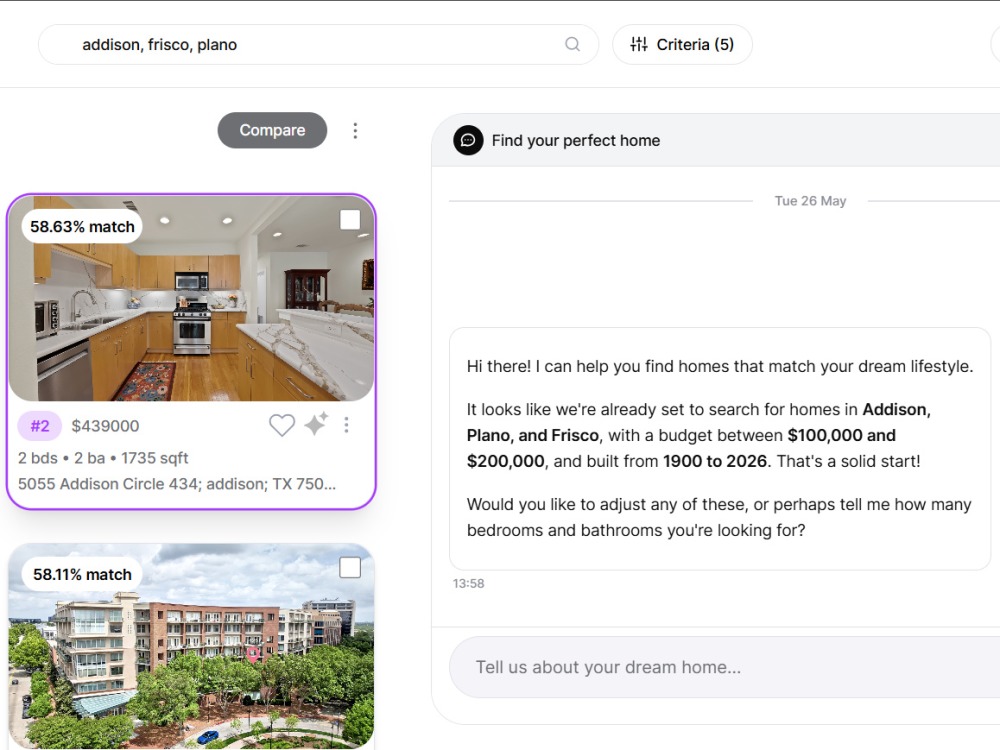
Task: Open the three-dot menu beside Compare
Action: click(355, 131)
